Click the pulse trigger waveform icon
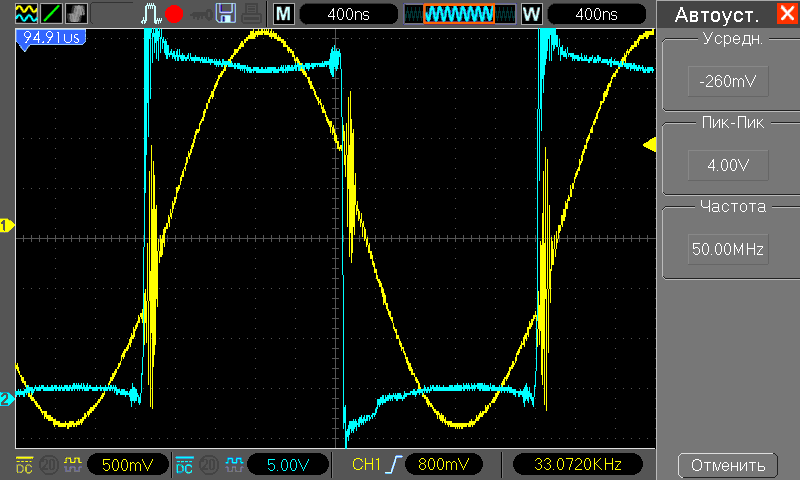Viewport: 800px width, 480px height. tap(150, 14)
